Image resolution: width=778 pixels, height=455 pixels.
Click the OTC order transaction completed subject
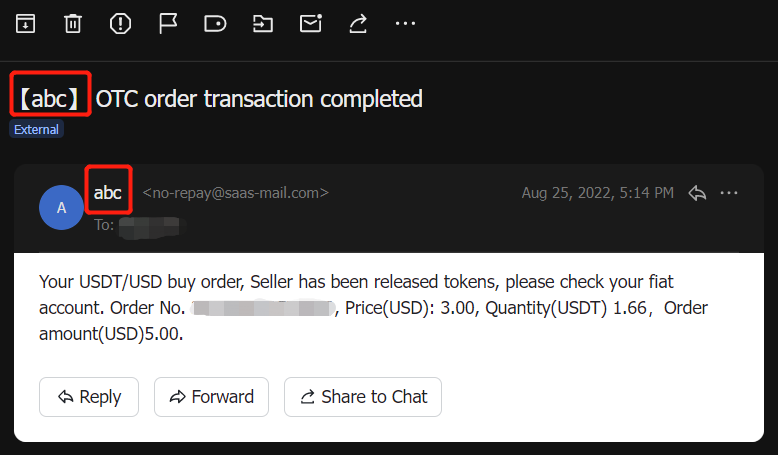tap(259, 99)
